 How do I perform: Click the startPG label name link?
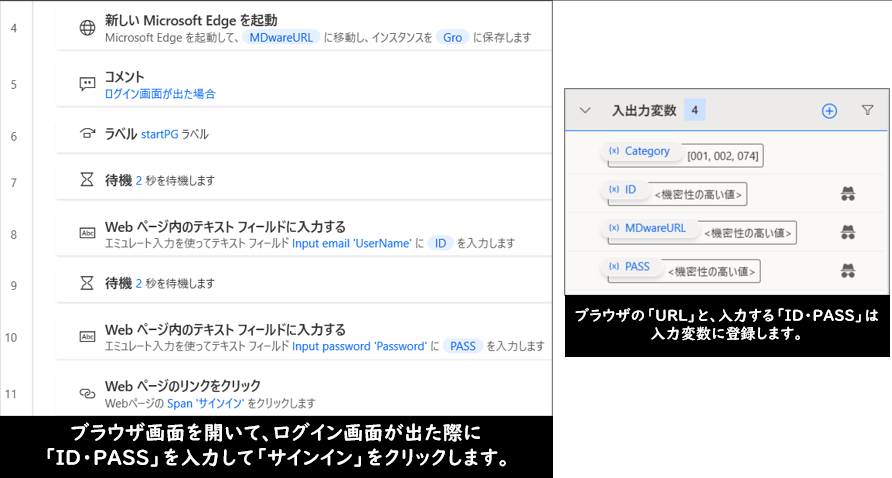(159, 134)
